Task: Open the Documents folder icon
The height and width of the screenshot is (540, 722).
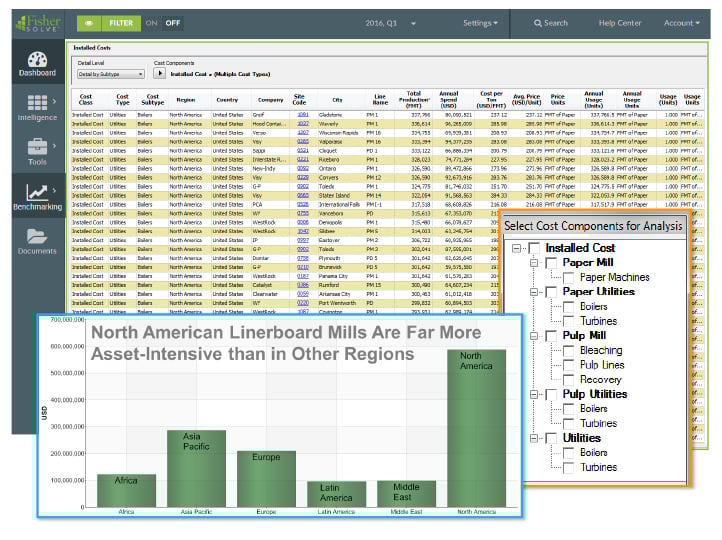Action: click(x=37, y=236)
